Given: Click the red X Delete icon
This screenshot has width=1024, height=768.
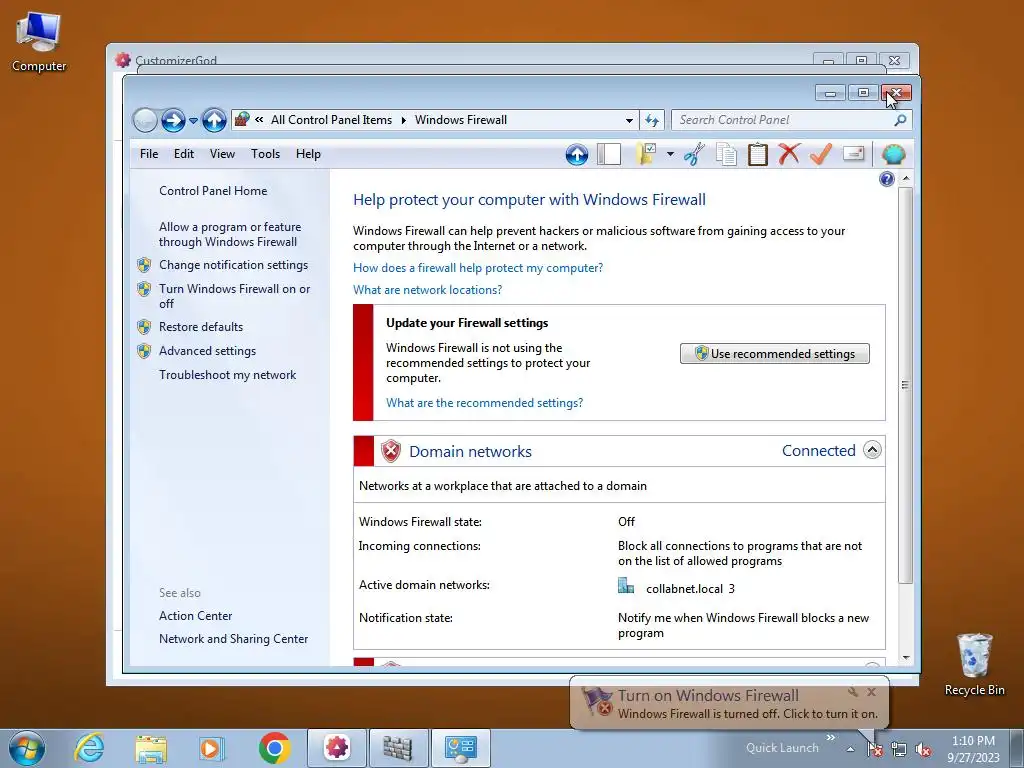Looking at the screenshot, I should pyautogui.click(x=789, y=155).
